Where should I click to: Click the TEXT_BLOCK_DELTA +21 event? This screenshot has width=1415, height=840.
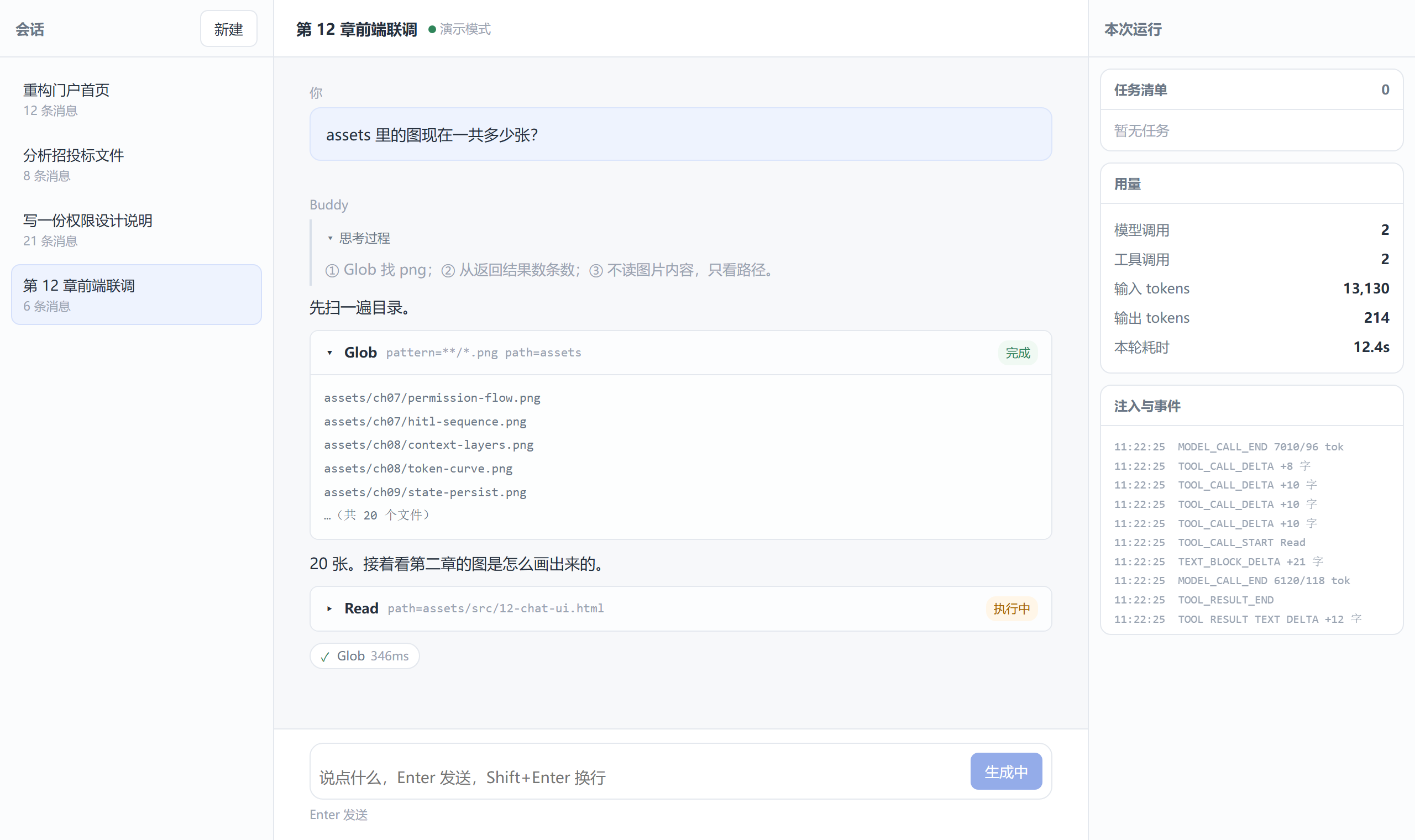tap(1219, 562)
